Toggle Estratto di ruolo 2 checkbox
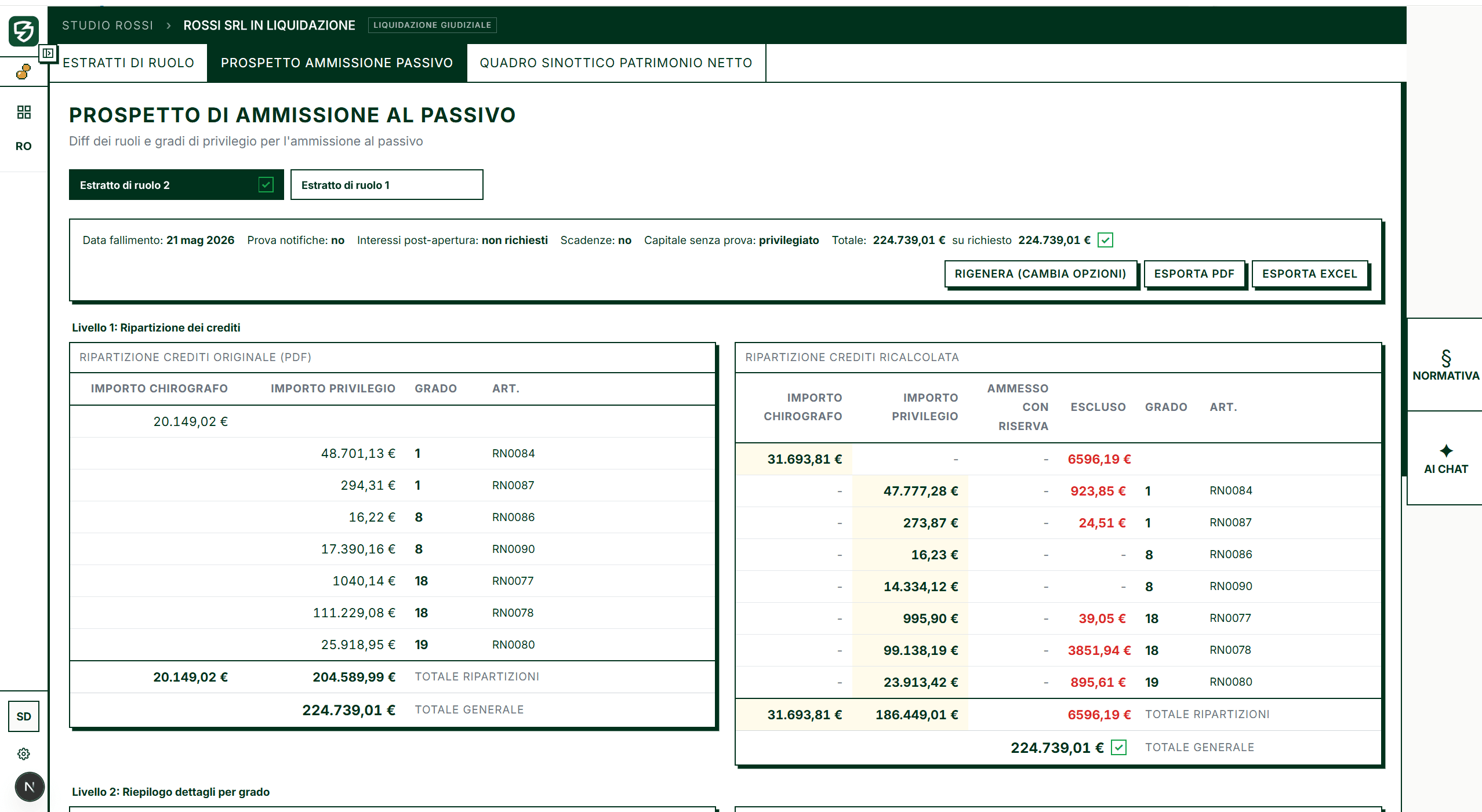The image size is (1482, 812). pos(266,185)
